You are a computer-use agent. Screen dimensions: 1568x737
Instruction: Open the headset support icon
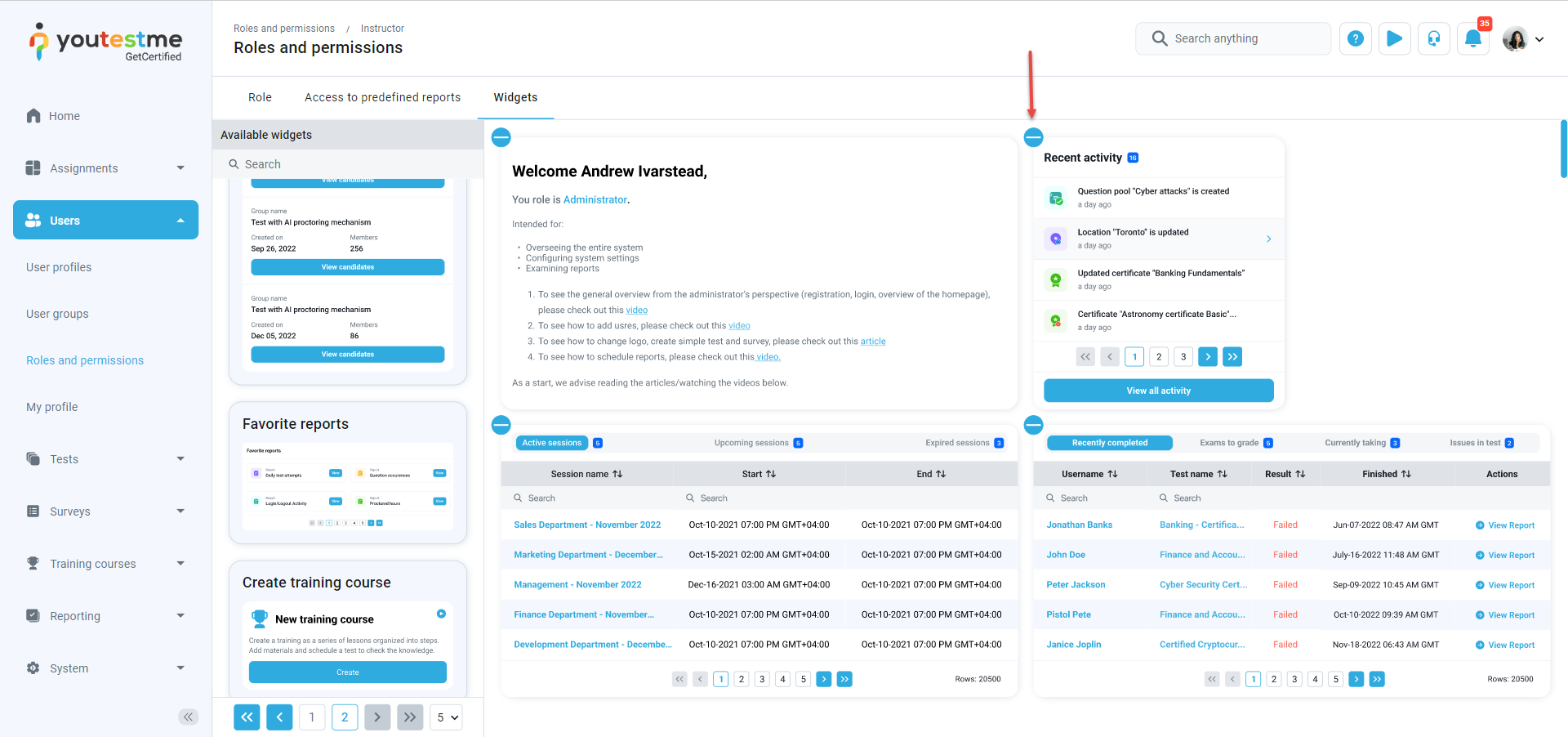pos(1434,38)
